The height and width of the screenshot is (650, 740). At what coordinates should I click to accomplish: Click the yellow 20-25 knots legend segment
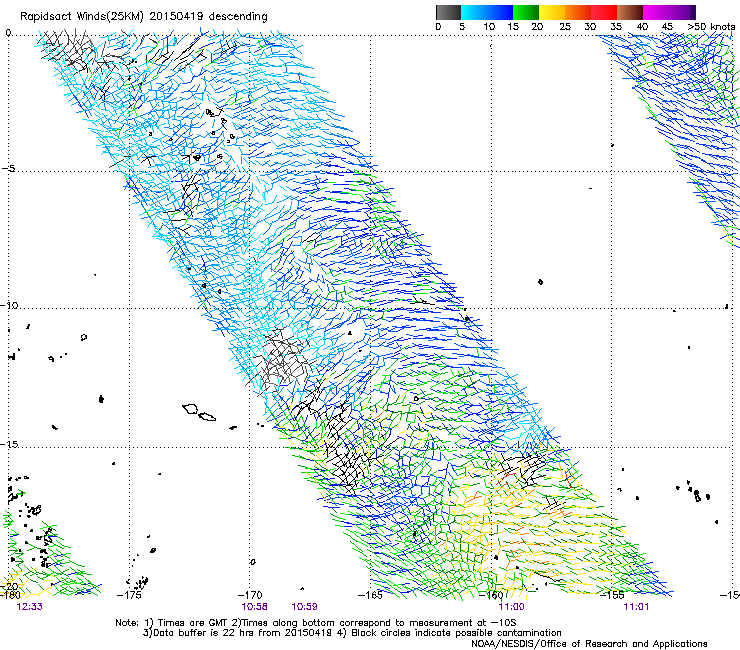click(x=552, y=12)
